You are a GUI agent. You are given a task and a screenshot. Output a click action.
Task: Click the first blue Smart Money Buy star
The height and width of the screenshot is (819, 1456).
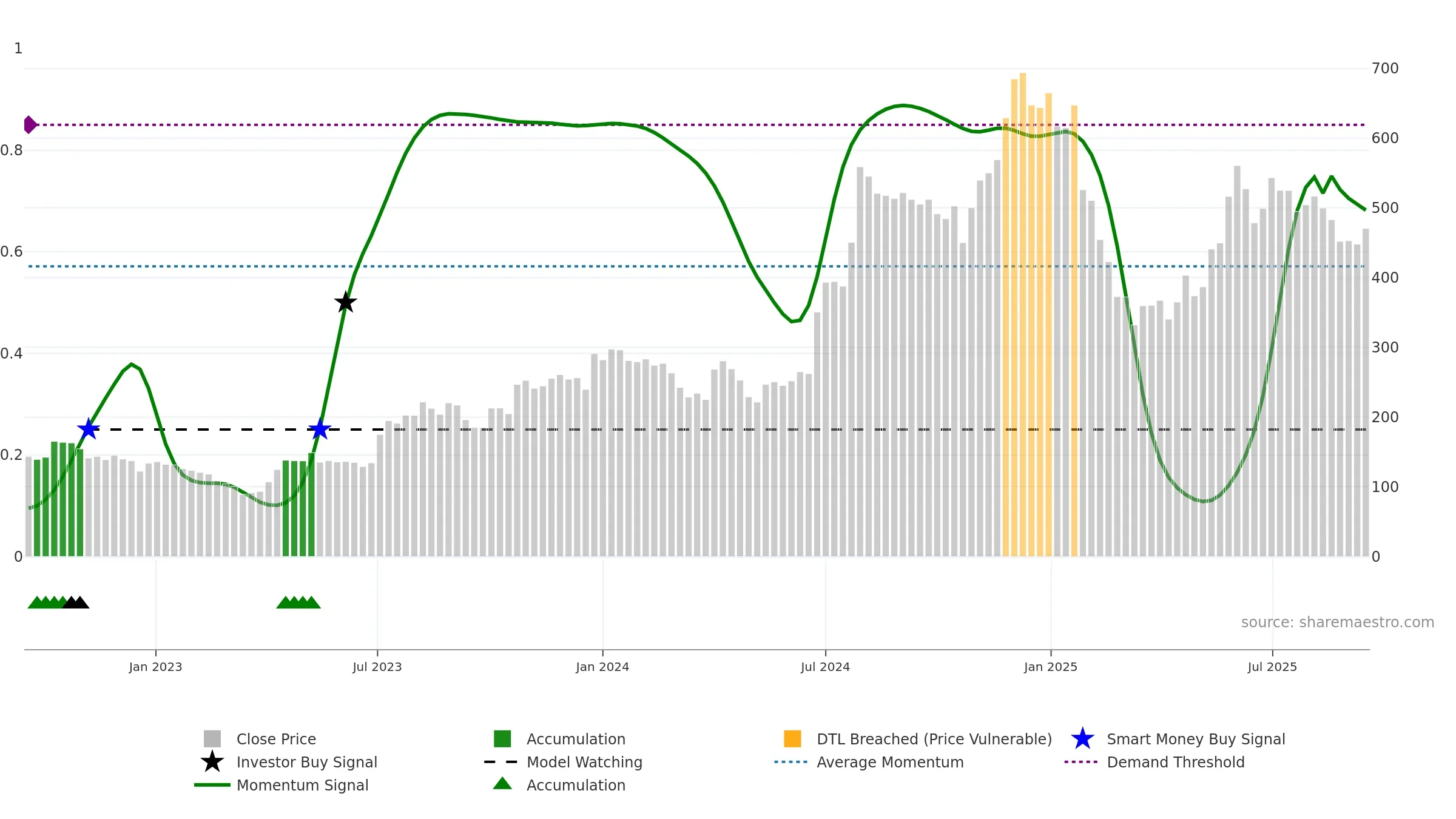(x=89, y=429)
